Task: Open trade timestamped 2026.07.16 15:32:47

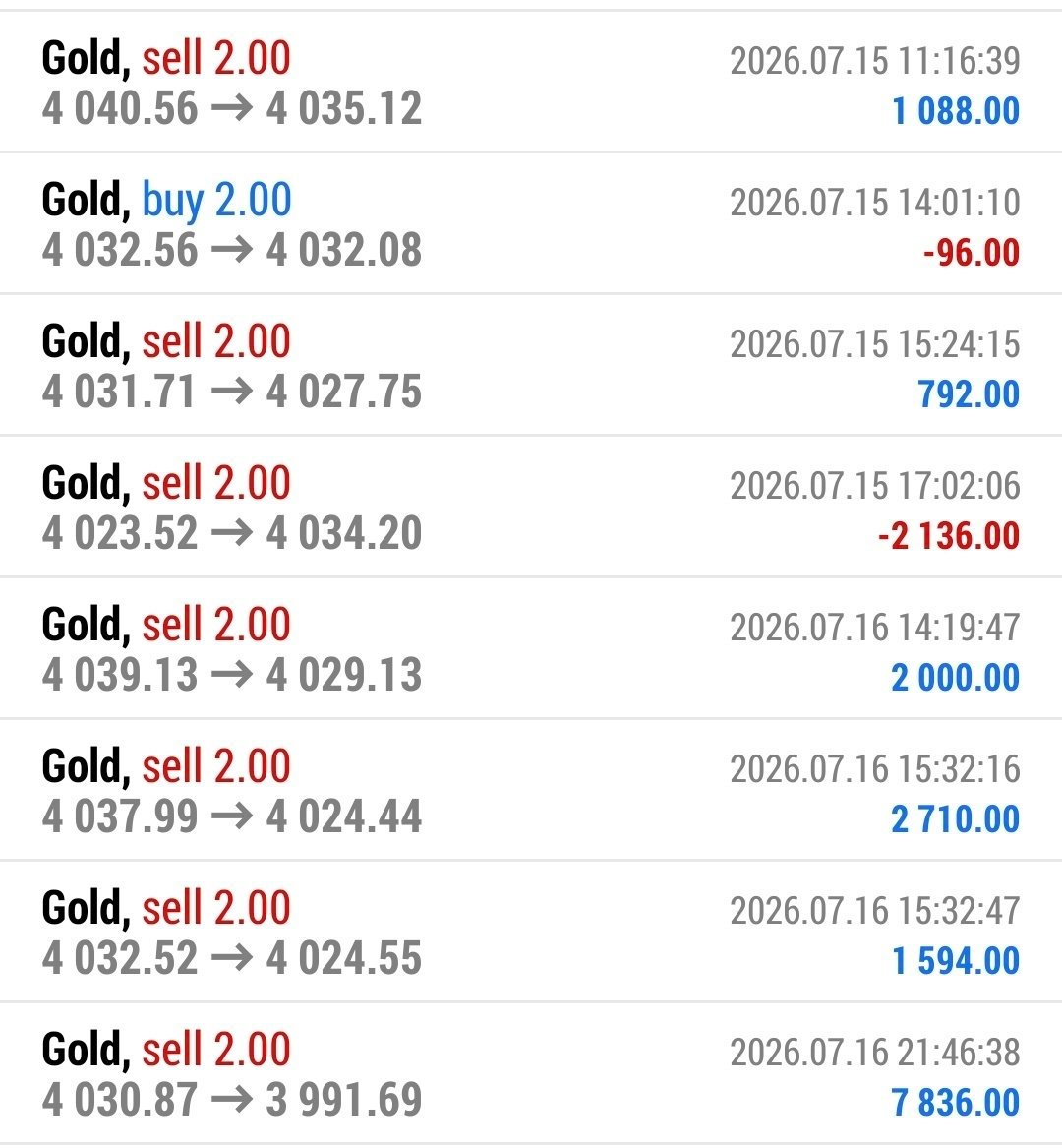Action: pos(531,932)
